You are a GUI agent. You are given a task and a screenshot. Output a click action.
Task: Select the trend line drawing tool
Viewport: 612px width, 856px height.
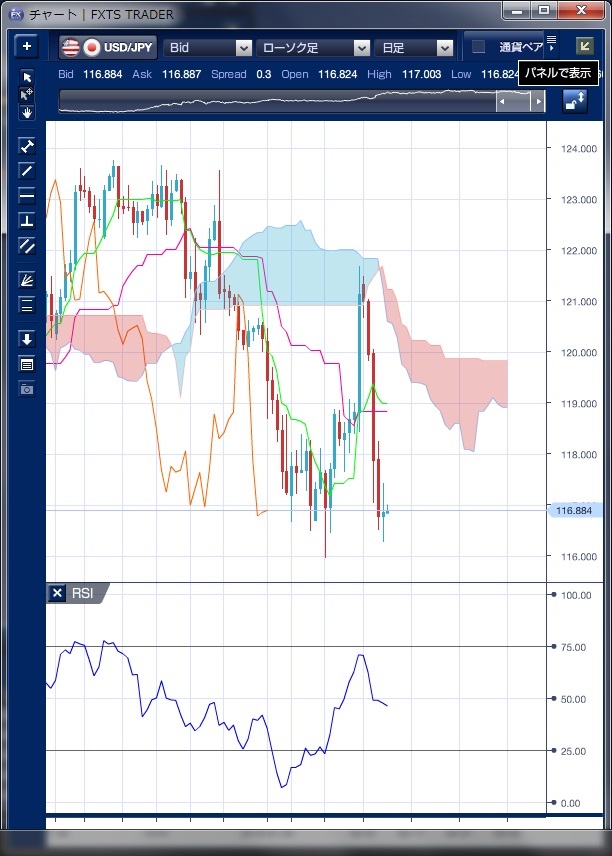27,171
